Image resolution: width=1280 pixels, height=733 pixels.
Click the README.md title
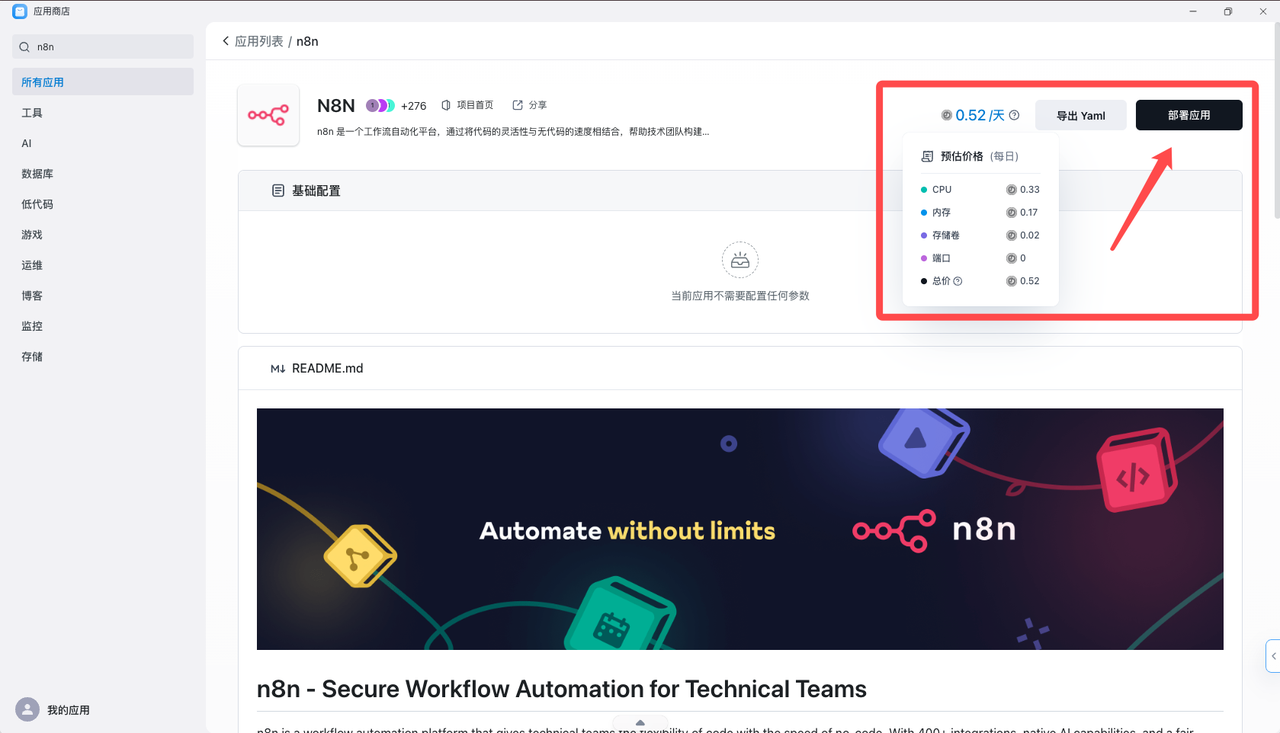coord(327,368)
